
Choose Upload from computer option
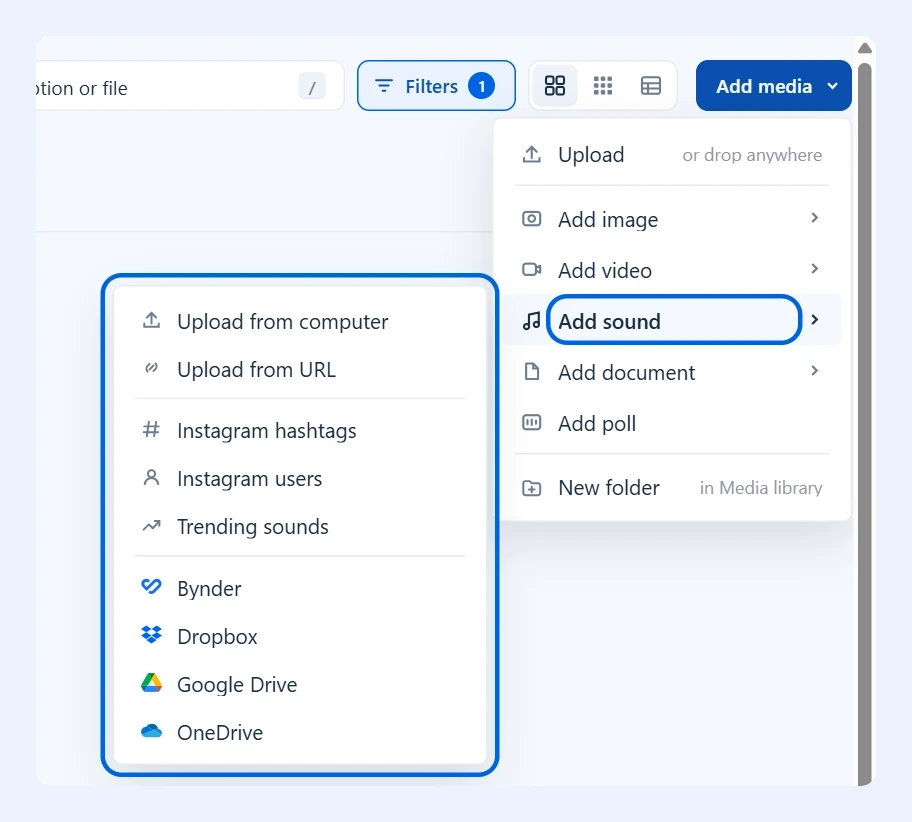(300, 321)
